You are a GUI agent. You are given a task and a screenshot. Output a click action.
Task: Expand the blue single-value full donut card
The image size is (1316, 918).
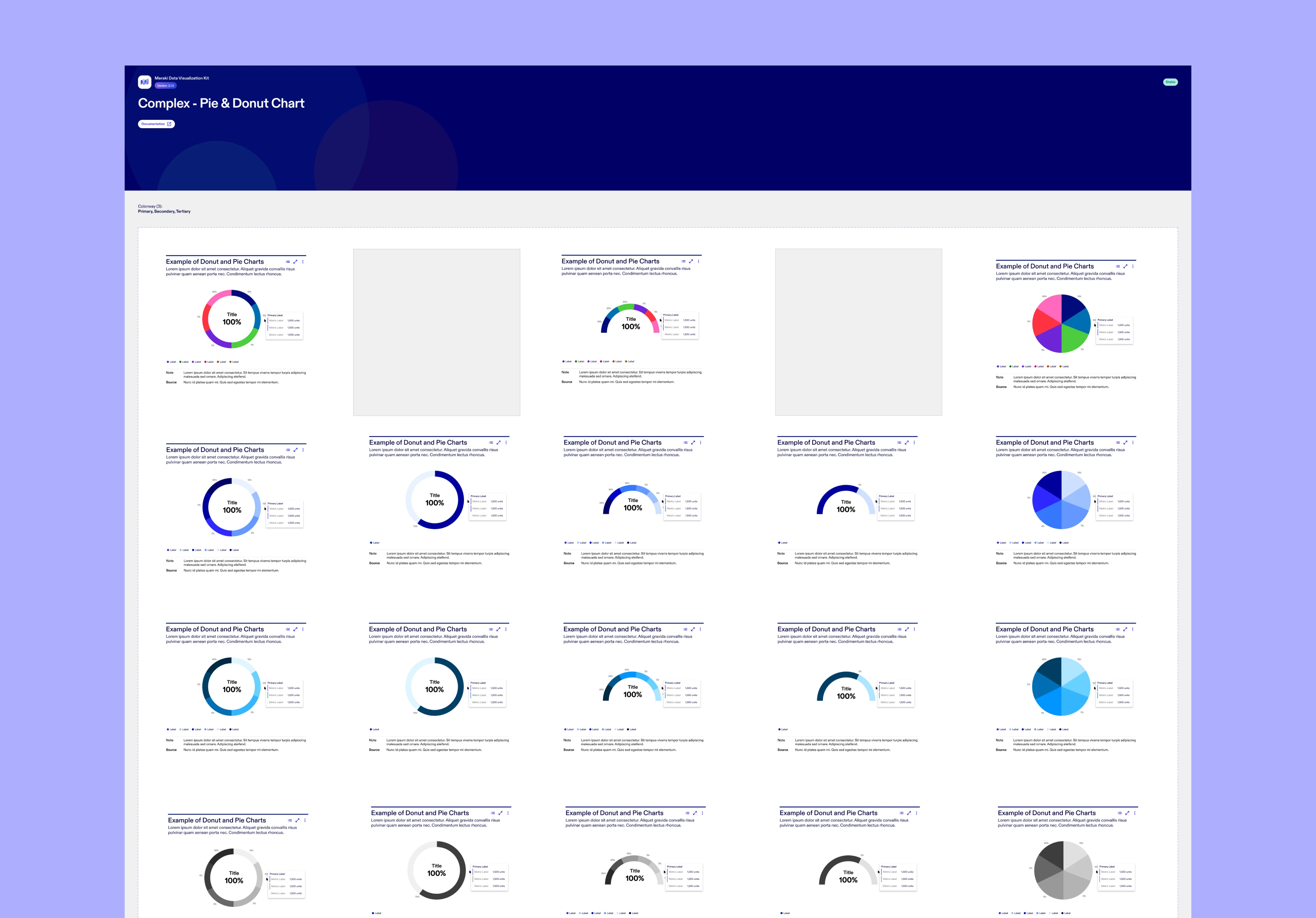coord(498,442)
